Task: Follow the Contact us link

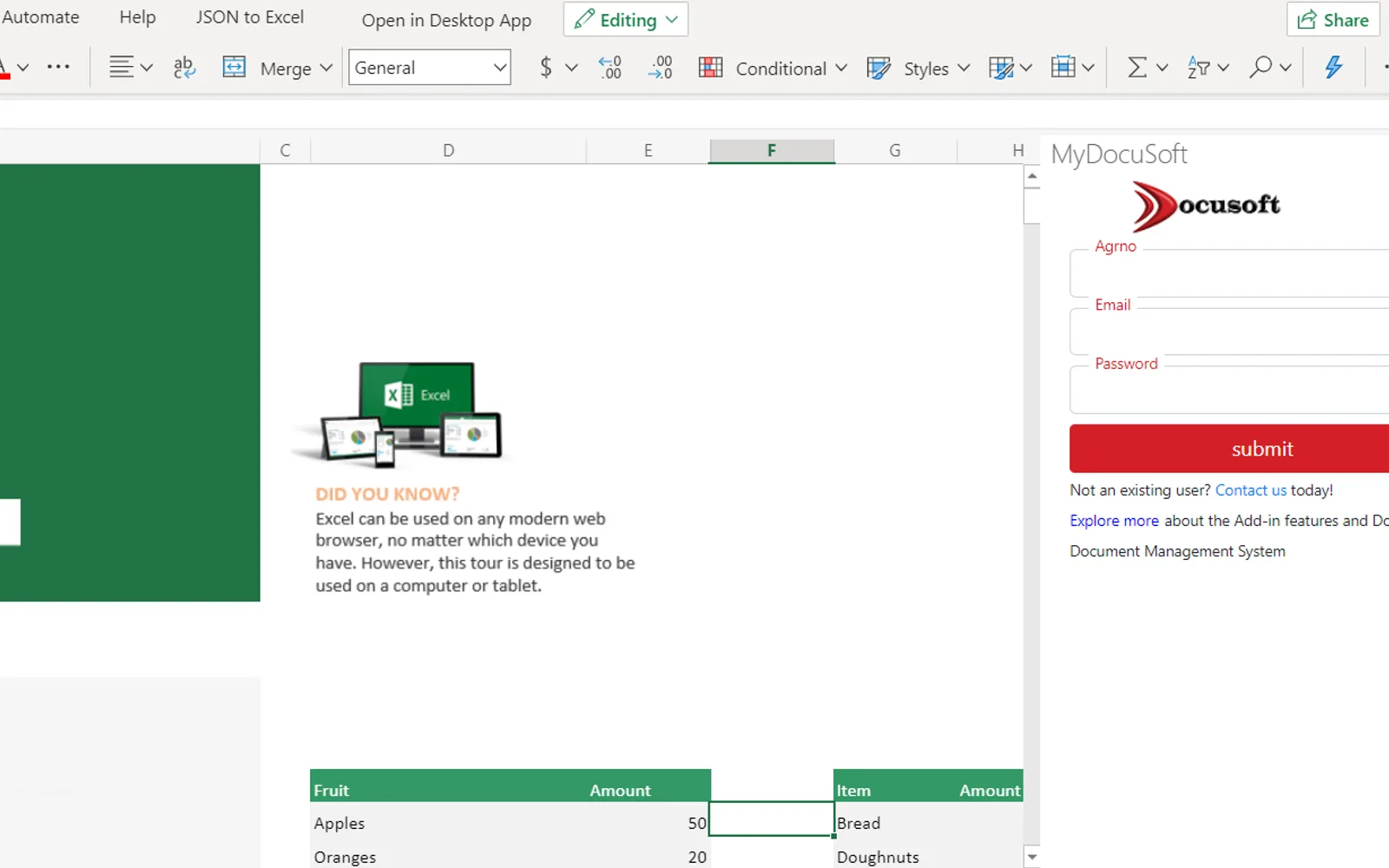Action: tap(1251, 490)
